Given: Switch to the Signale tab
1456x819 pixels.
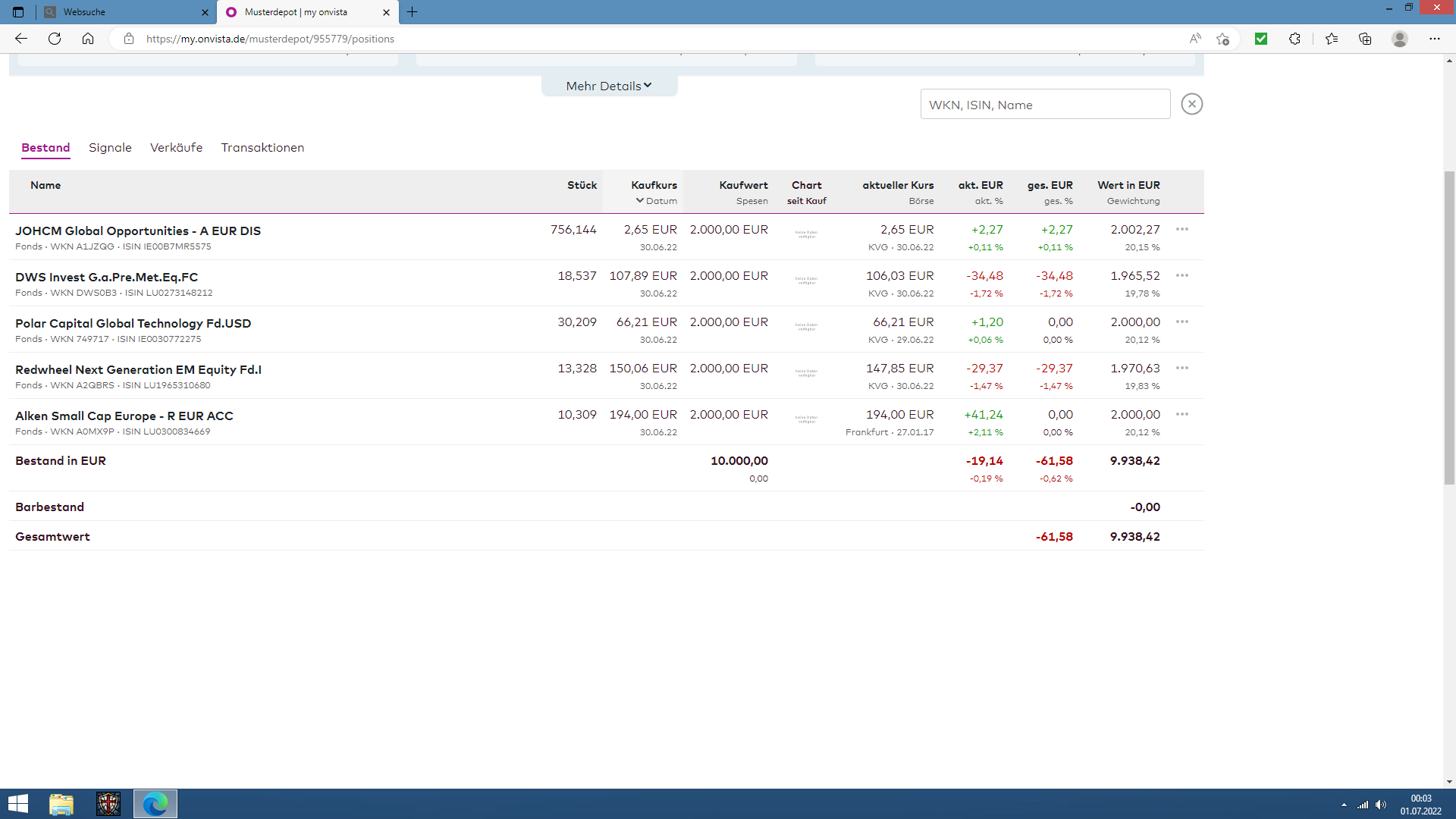Looking at the screenshot, I should 110,147.
